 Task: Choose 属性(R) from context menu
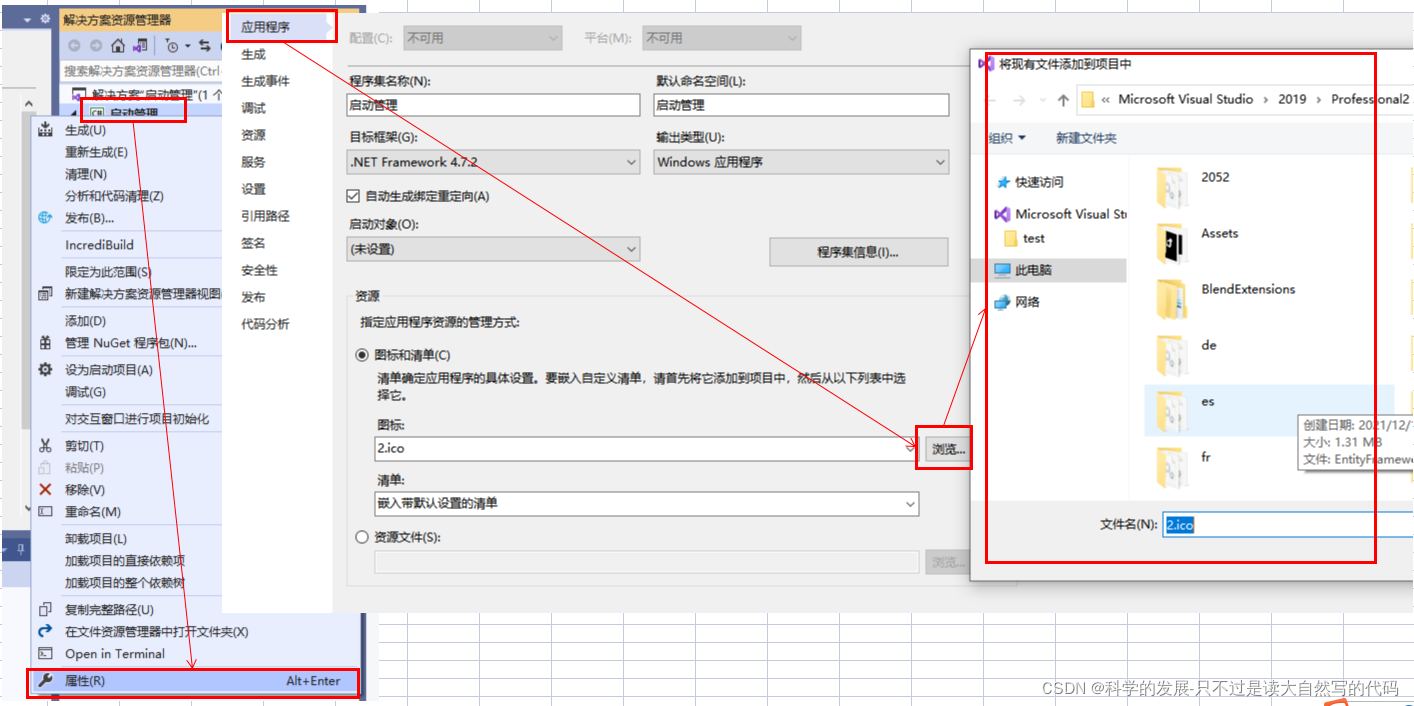(x=192, y=681)
